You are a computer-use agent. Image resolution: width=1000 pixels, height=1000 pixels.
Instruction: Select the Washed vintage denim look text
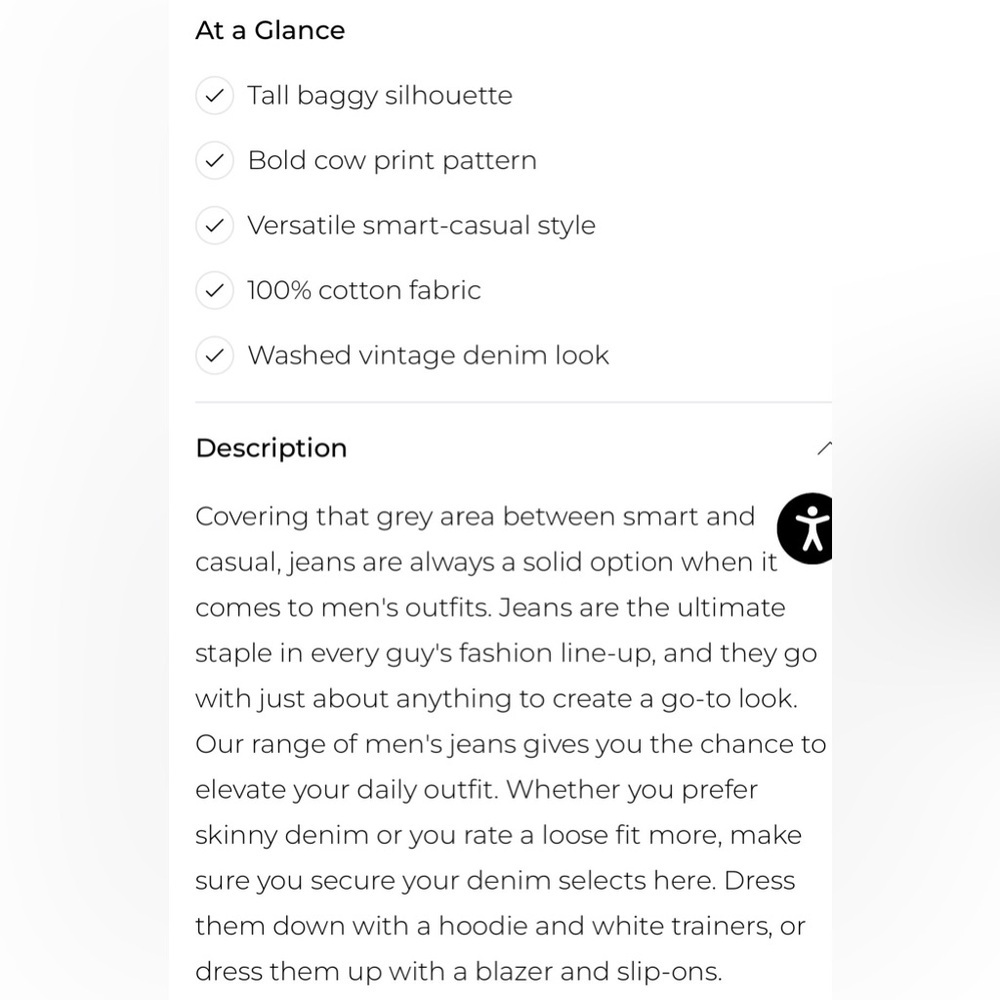pyautogui.click(x=429, y=355)
